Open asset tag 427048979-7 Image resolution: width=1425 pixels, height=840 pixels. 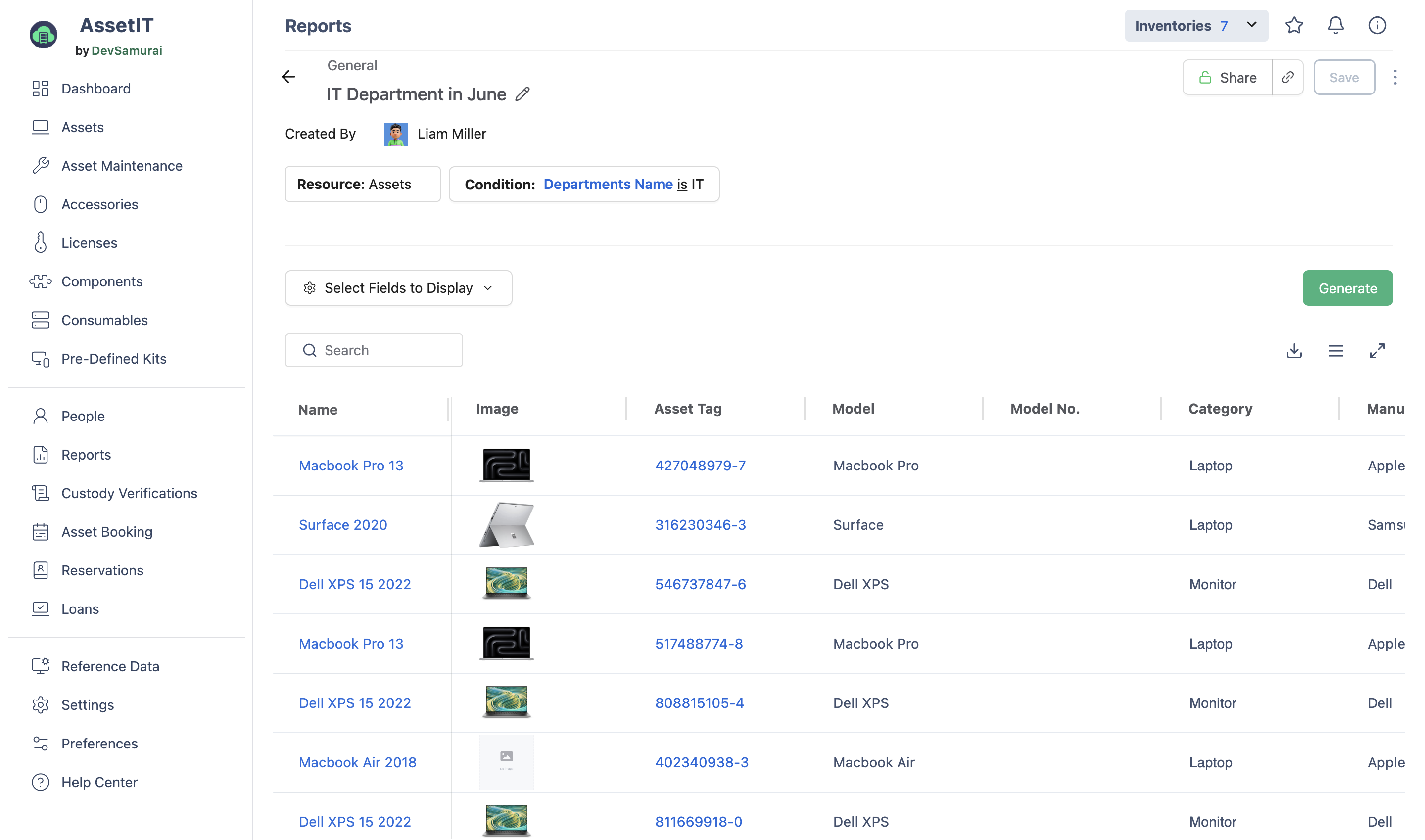[700, 466]
